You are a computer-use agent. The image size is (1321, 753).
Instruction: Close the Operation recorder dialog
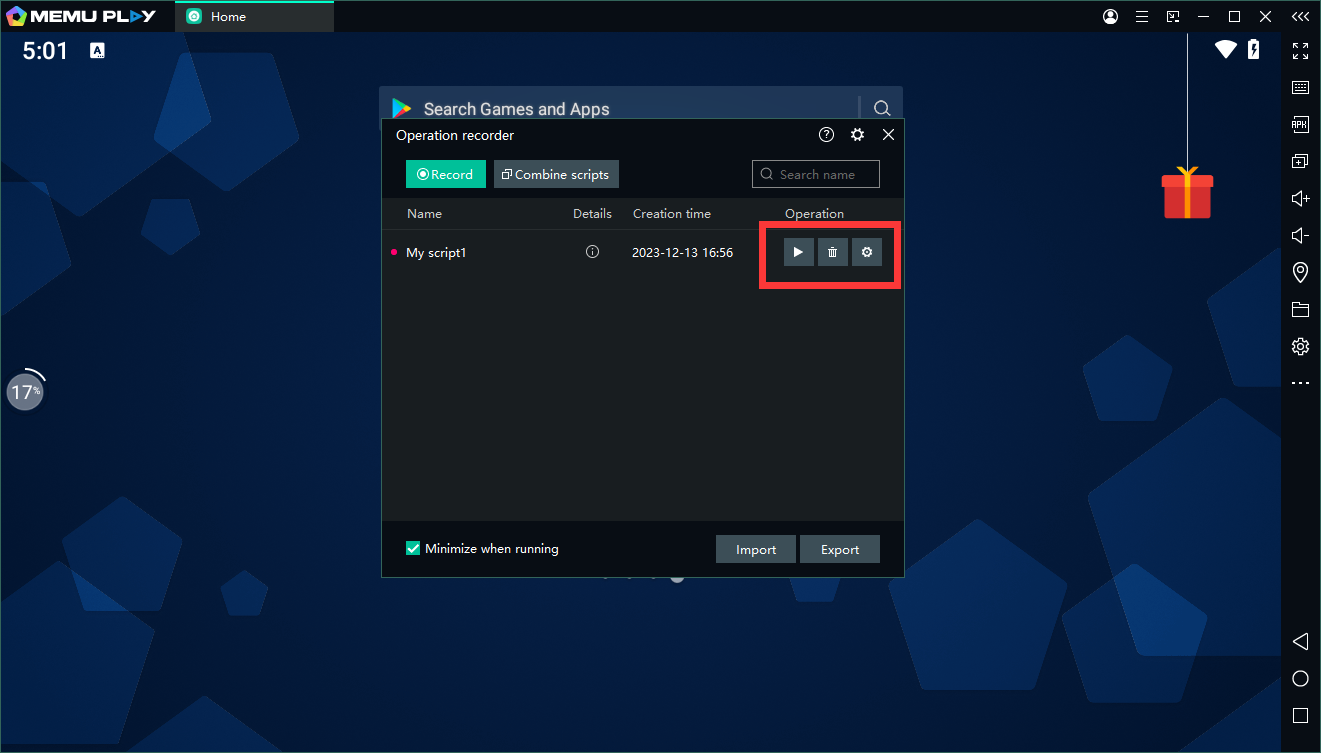tap(888, 135)
